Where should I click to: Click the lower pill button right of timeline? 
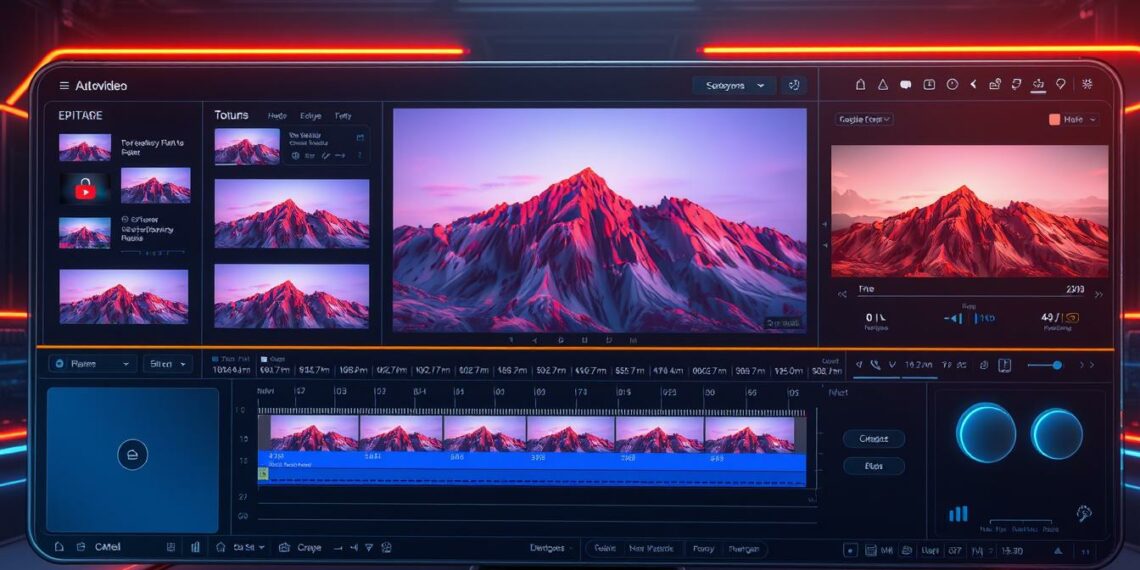point(873,467)
